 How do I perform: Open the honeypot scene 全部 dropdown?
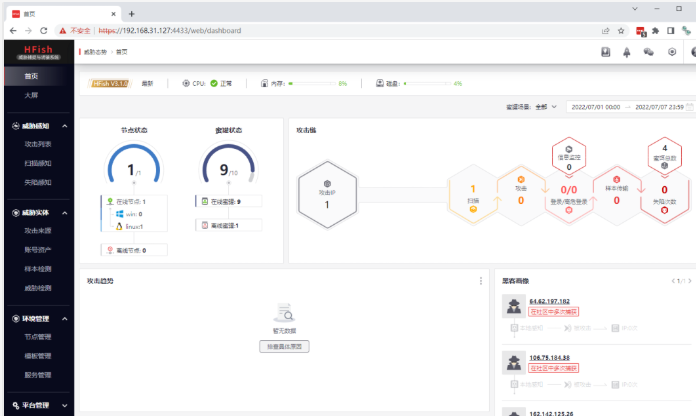546,107
